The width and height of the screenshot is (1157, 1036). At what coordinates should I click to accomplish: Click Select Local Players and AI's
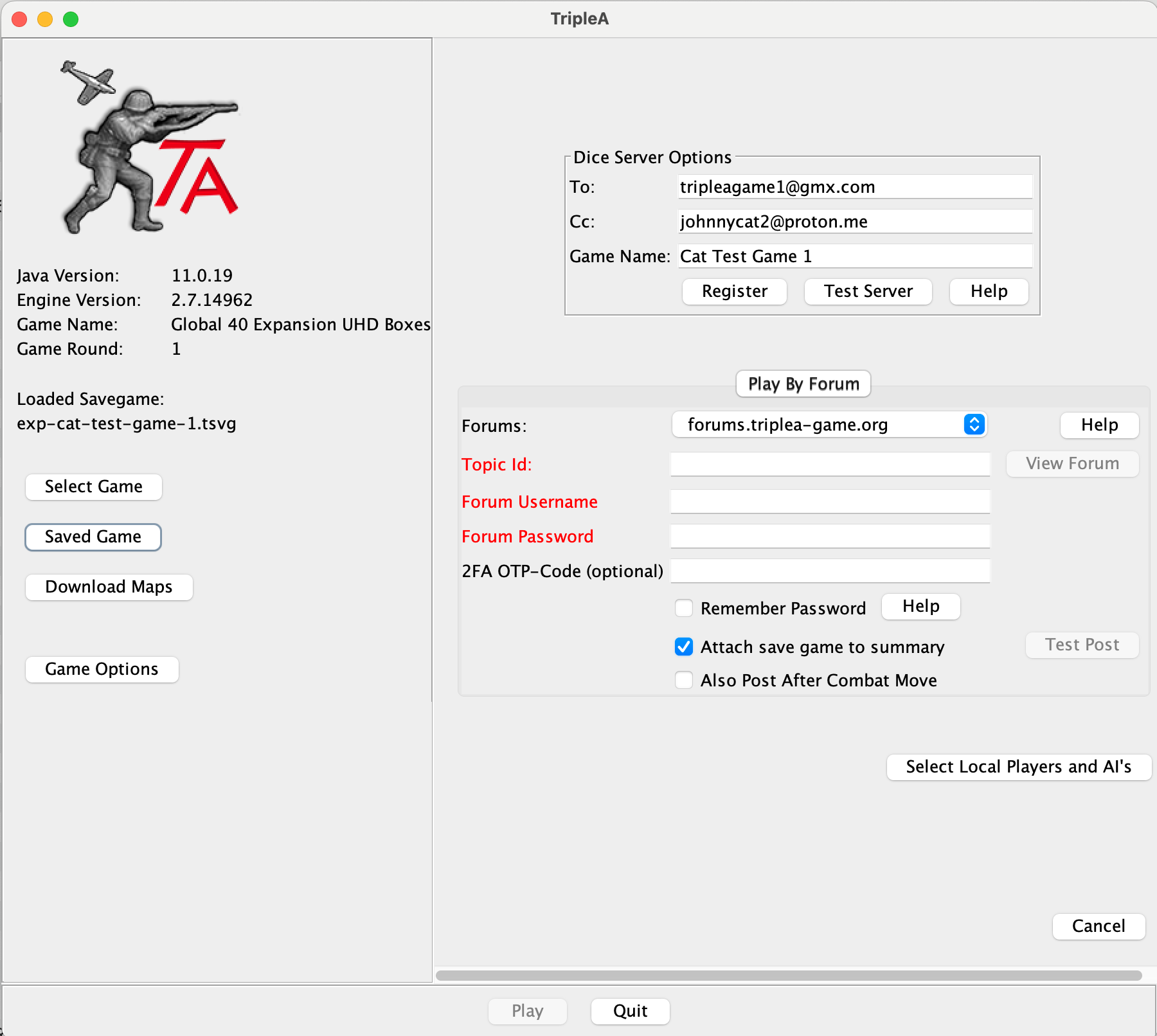[x=1018, y=767]
